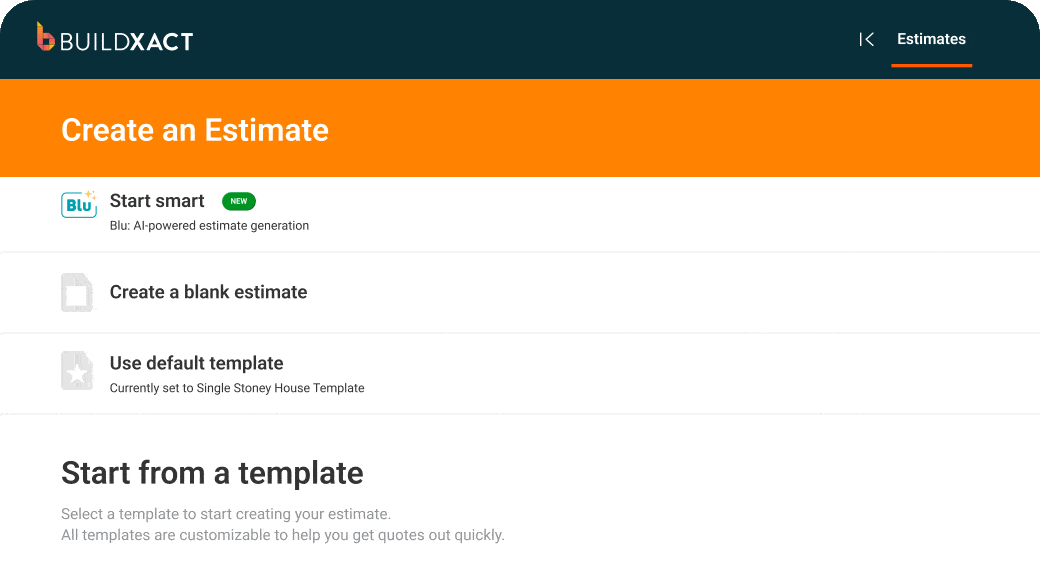Viewport: 1040px width, 585px height.
Task: Click the Start smart row to expand options
Action: (400, 210)
